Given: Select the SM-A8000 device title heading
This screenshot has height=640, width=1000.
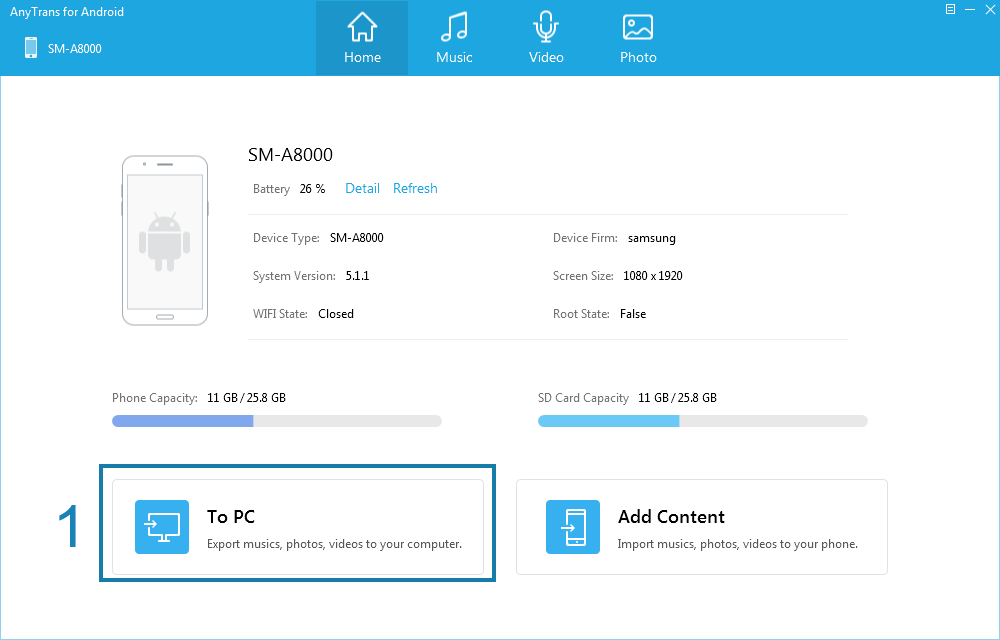Looking at the screenshot, I should point(290,154).
